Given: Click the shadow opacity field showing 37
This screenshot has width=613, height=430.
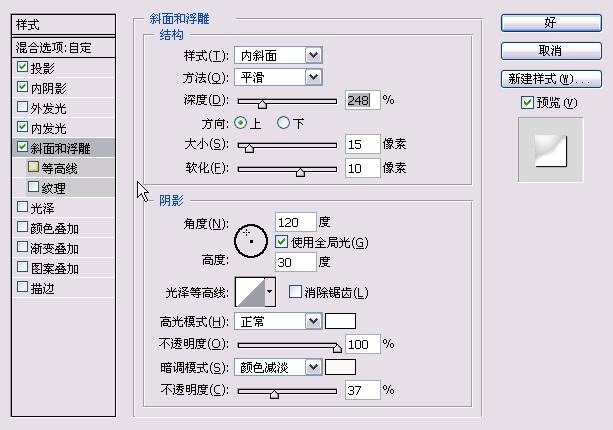Looking at the screenshot, I should (x=362, y=390).
